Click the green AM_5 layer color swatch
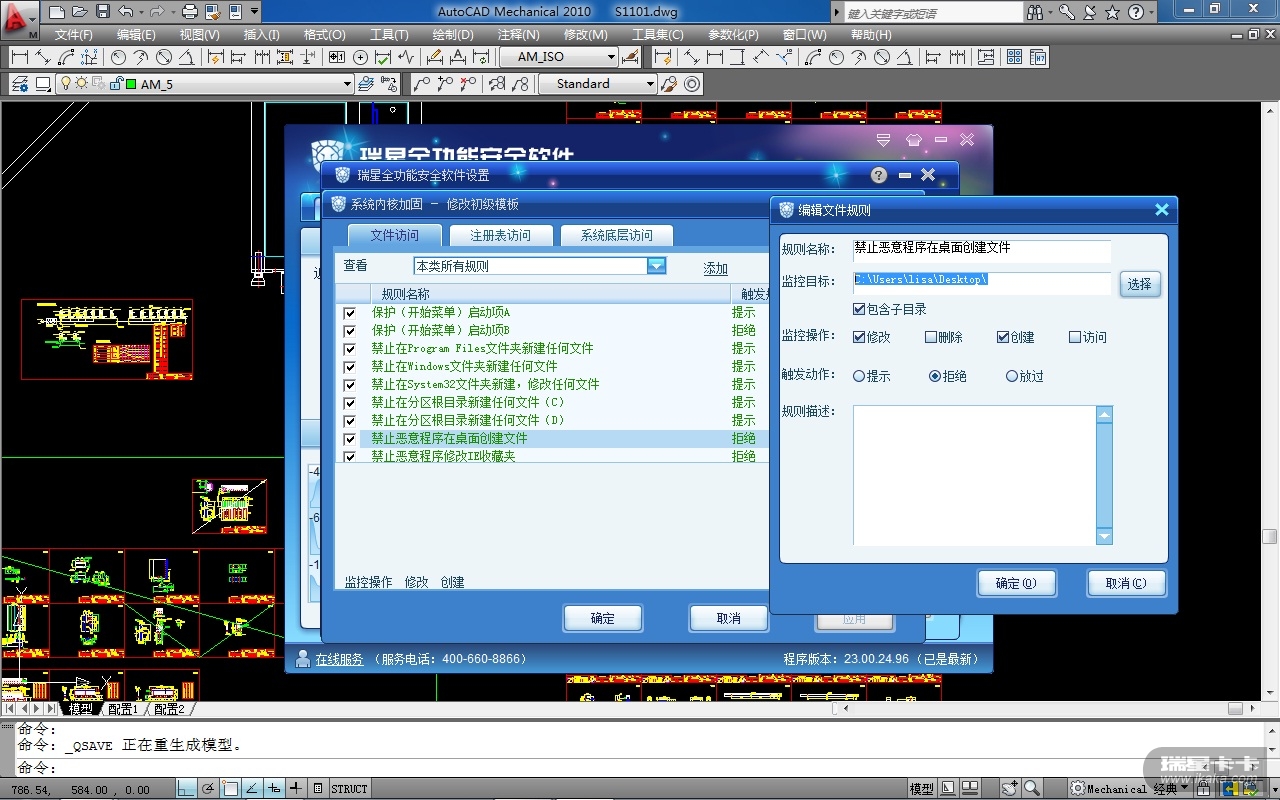 click(x=131, y=84)
